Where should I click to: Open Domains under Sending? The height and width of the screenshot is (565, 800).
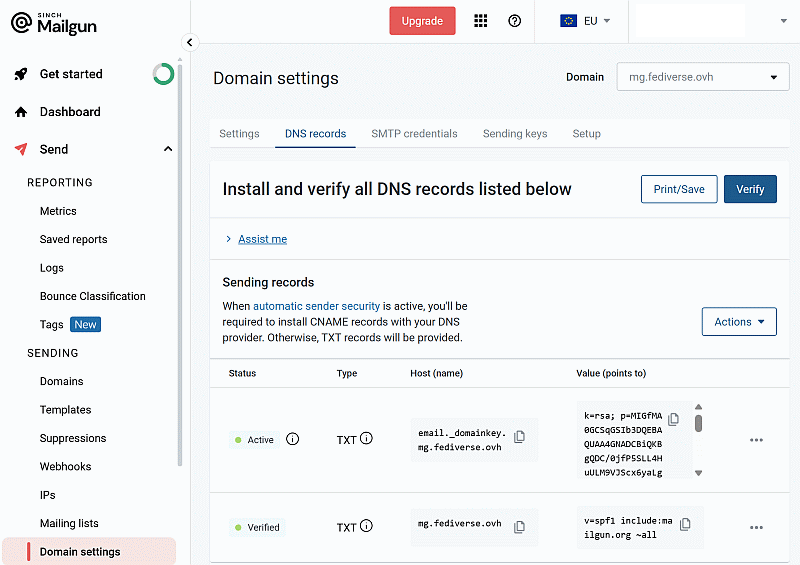pyautogui.click(x=61, y=381)
